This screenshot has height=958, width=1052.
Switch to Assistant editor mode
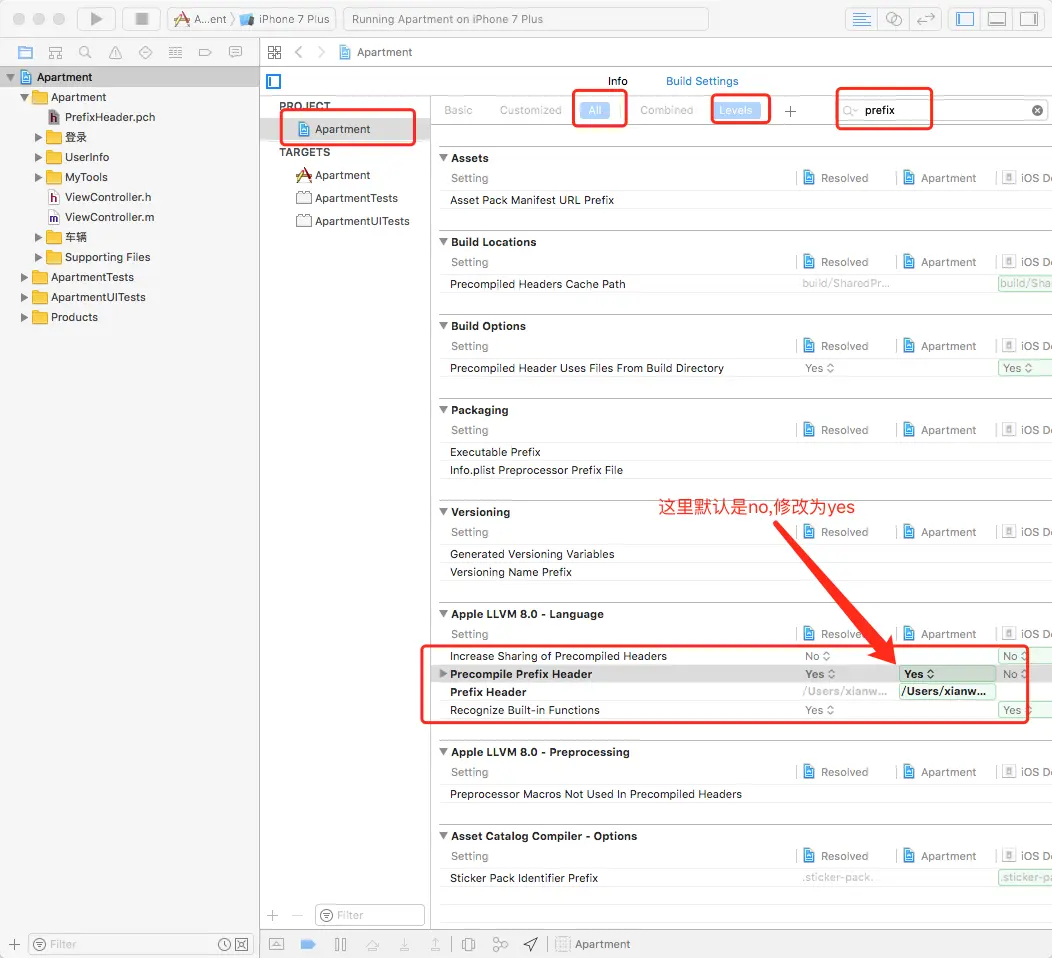[894, 19]
